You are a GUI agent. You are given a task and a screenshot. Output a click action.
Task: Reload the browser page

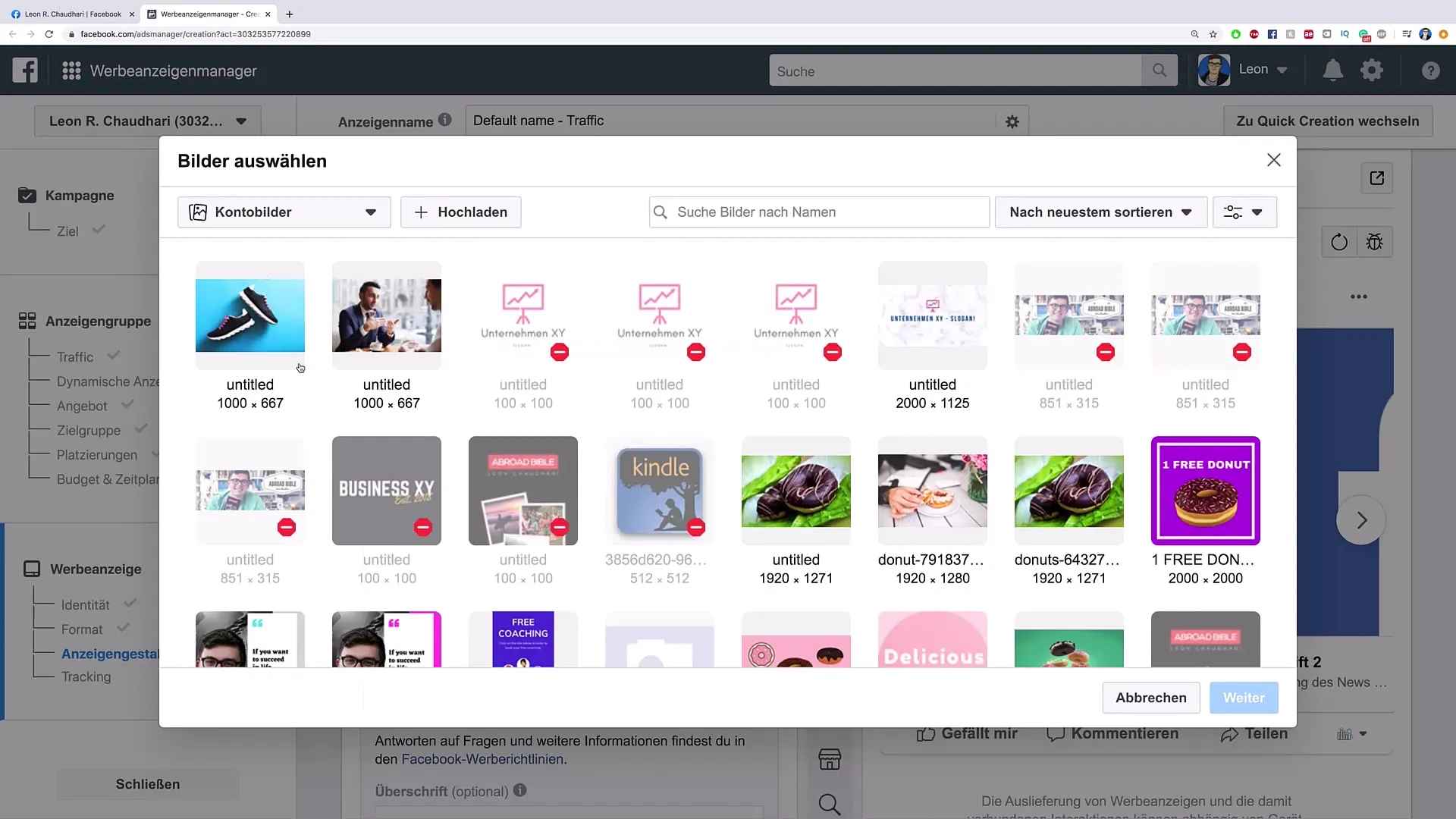click(x=49, y=34)
